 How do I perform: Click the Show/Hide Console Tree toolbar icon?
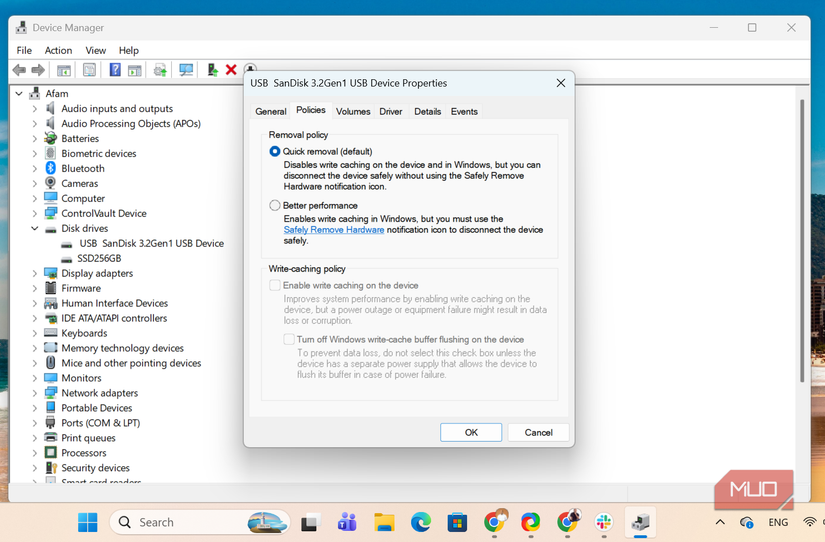pyautogui.click(x=64, y=70)
